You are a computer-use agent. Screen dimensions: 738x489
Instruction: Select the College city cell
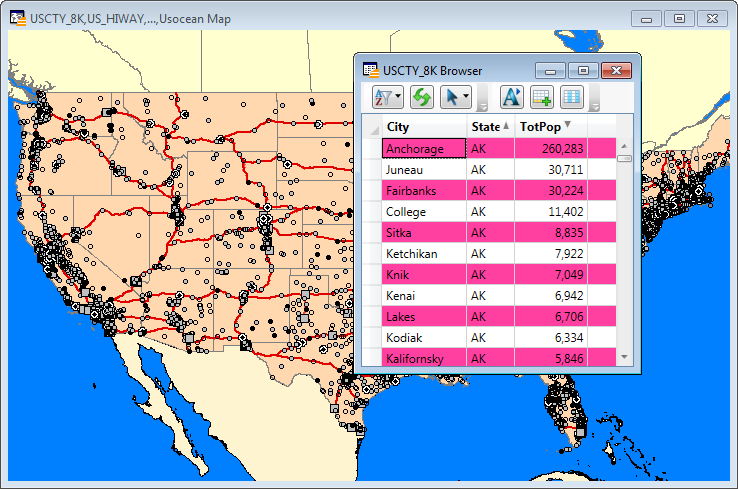424,212
